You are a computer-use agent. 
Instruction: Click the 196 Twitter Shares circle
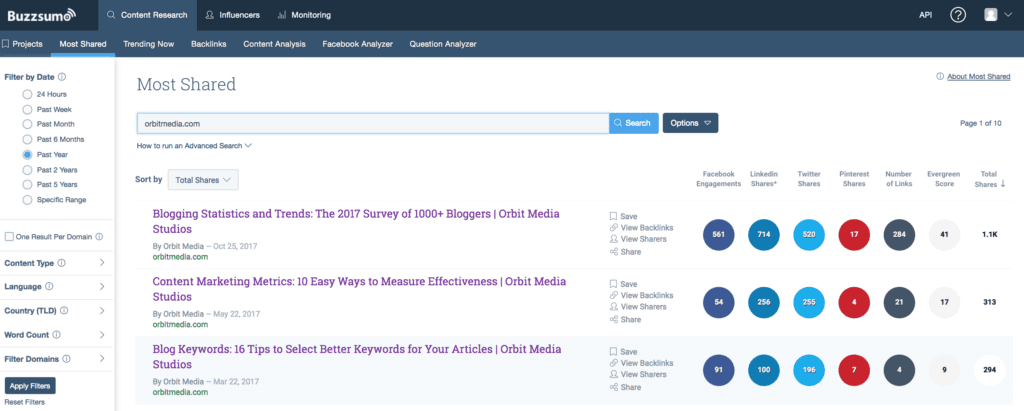(809, 370)
